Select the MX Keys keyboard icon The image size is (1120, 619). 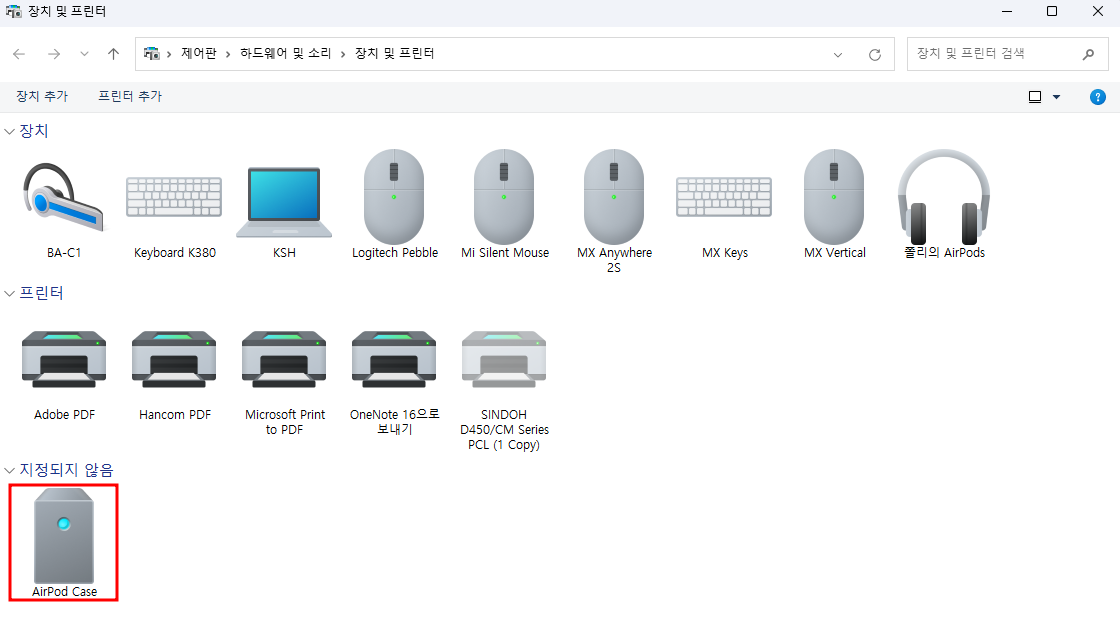(724, 197)
